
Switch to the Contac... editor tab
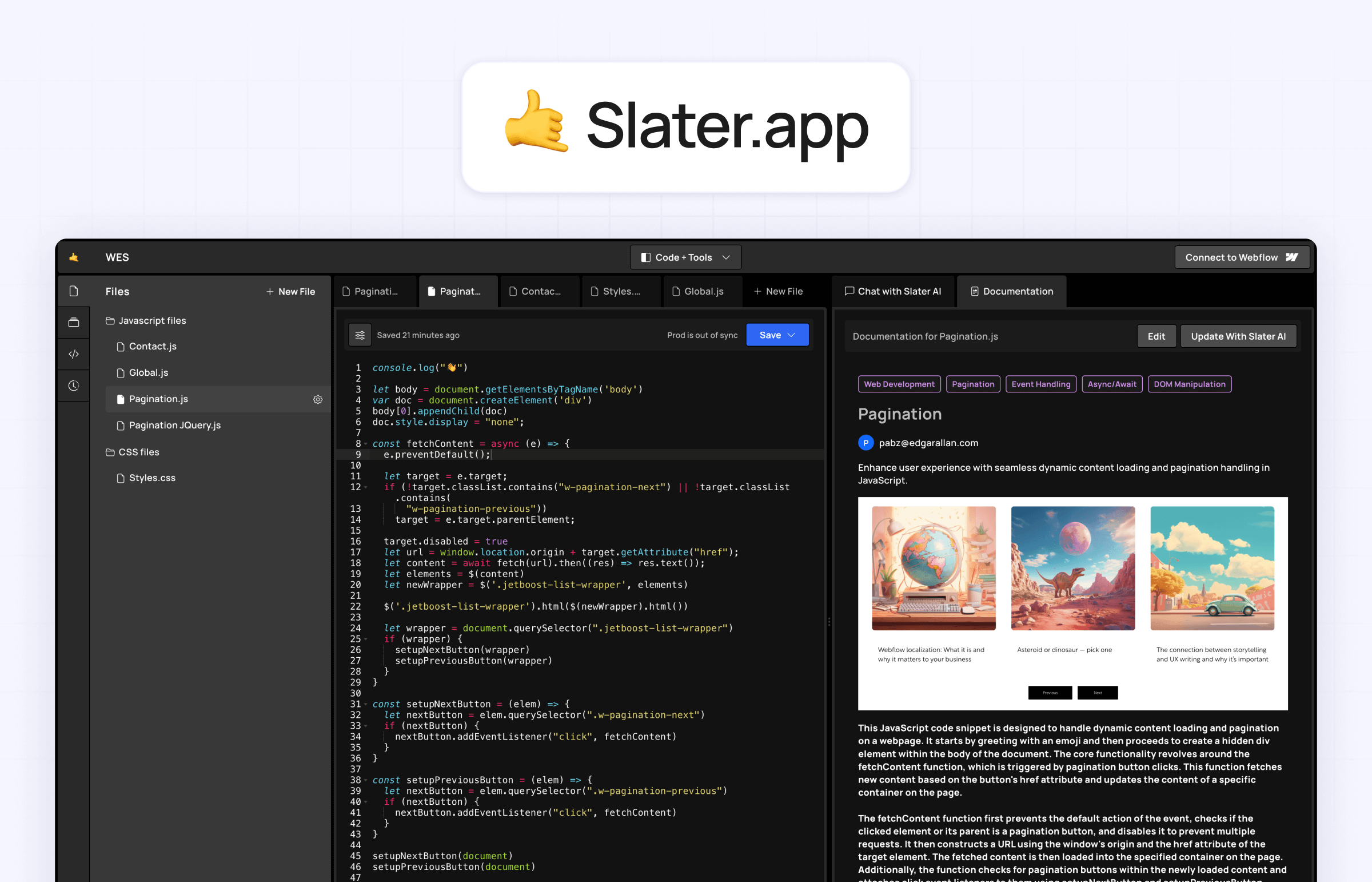pyautogui.click(x=540, y=292)
